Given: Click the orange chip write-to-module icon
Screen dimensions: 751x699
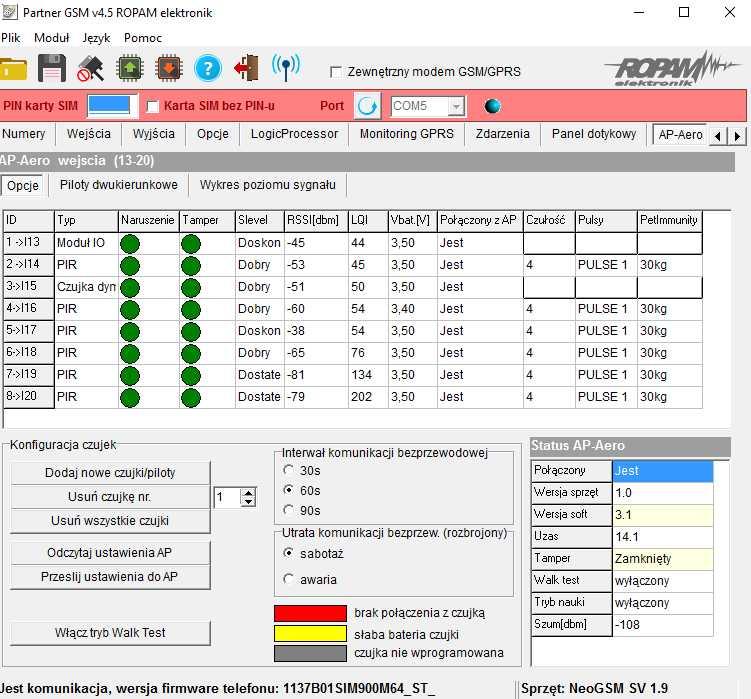Looking at the screenshot, I should [x=169, y=68].
